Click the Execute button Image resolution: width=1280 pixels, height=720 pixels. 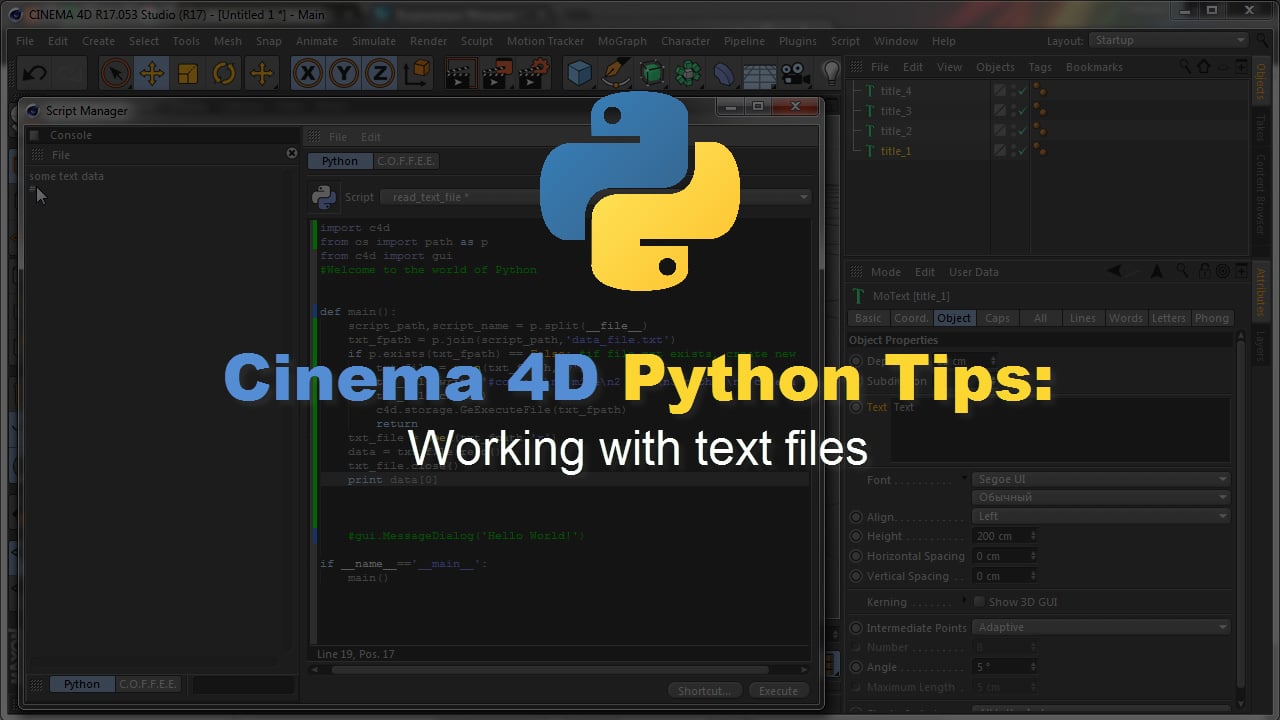778,690
